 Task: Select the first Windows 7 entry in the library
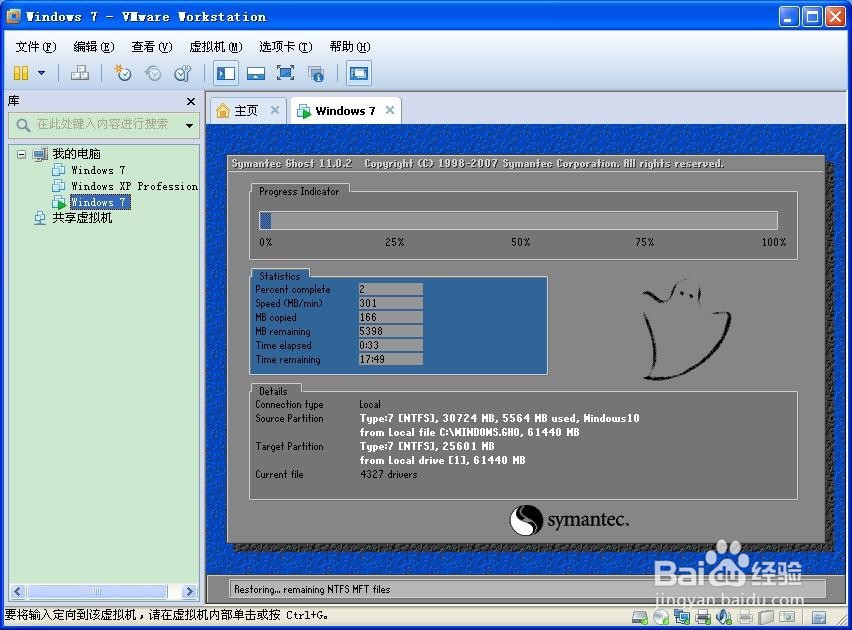coord(98,170)
